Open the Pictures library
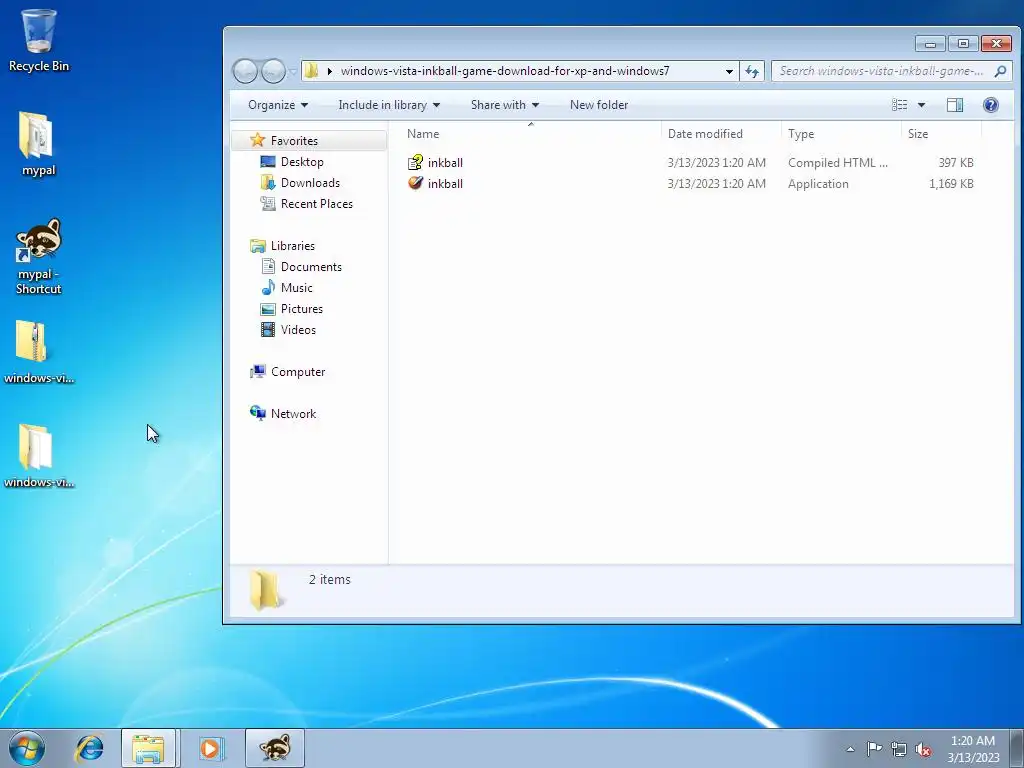Viewport: 1024px width, 768px height. pyautogui.click(x=302, y=309)
